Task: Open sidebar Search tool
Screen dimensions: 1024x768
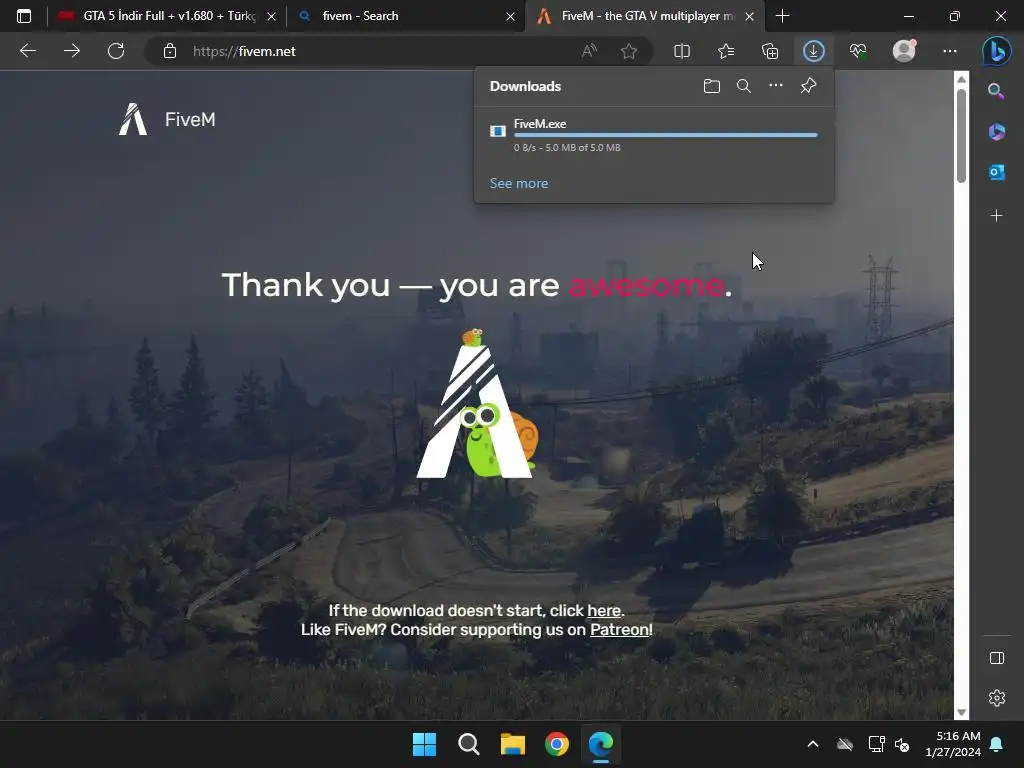Action: (x=997, y=91)
